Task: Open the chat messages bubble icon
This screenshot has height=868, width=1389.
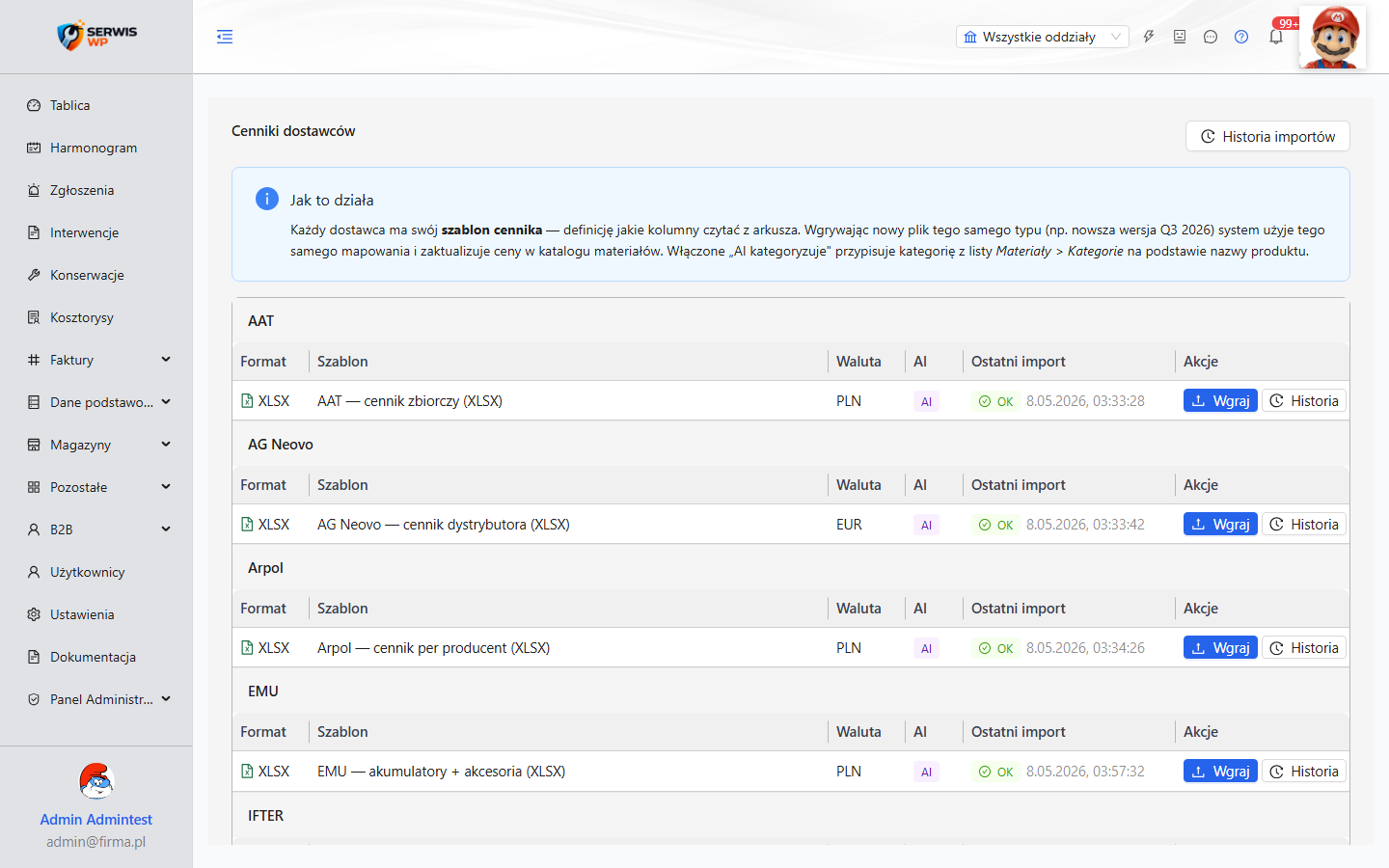Action: click(1211, 37)
